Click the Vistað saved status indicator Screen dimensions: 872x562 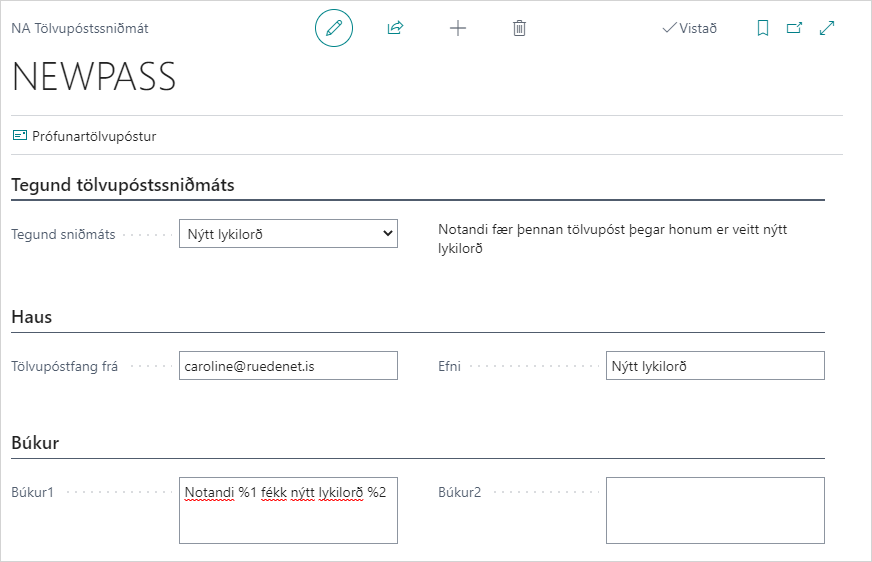(690, 28)
